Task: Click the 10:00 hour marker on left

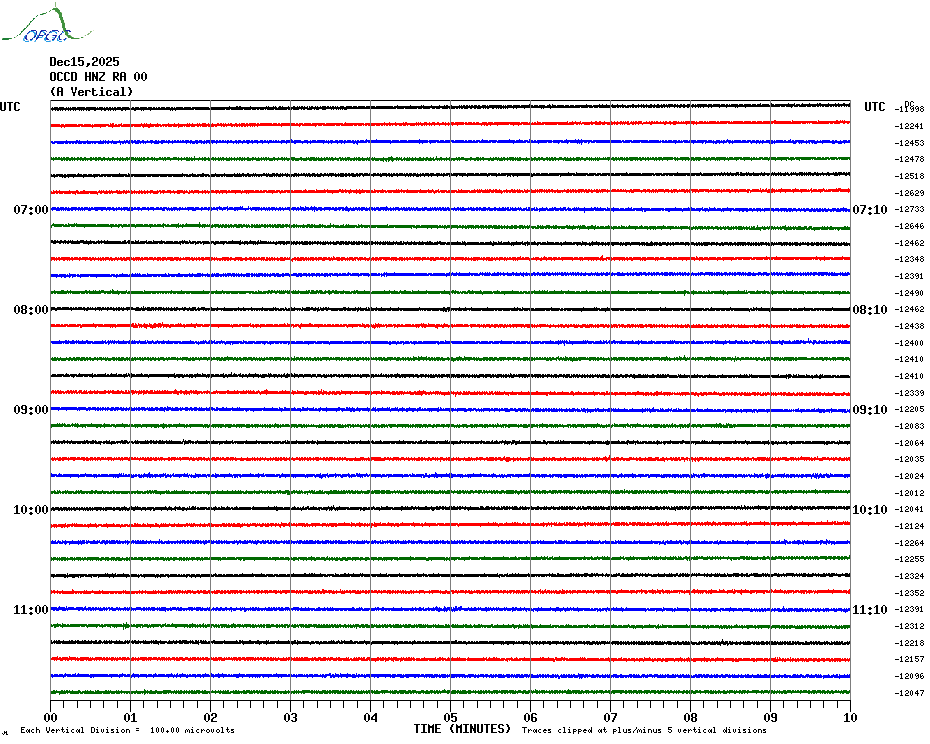Action: [30, 510]
